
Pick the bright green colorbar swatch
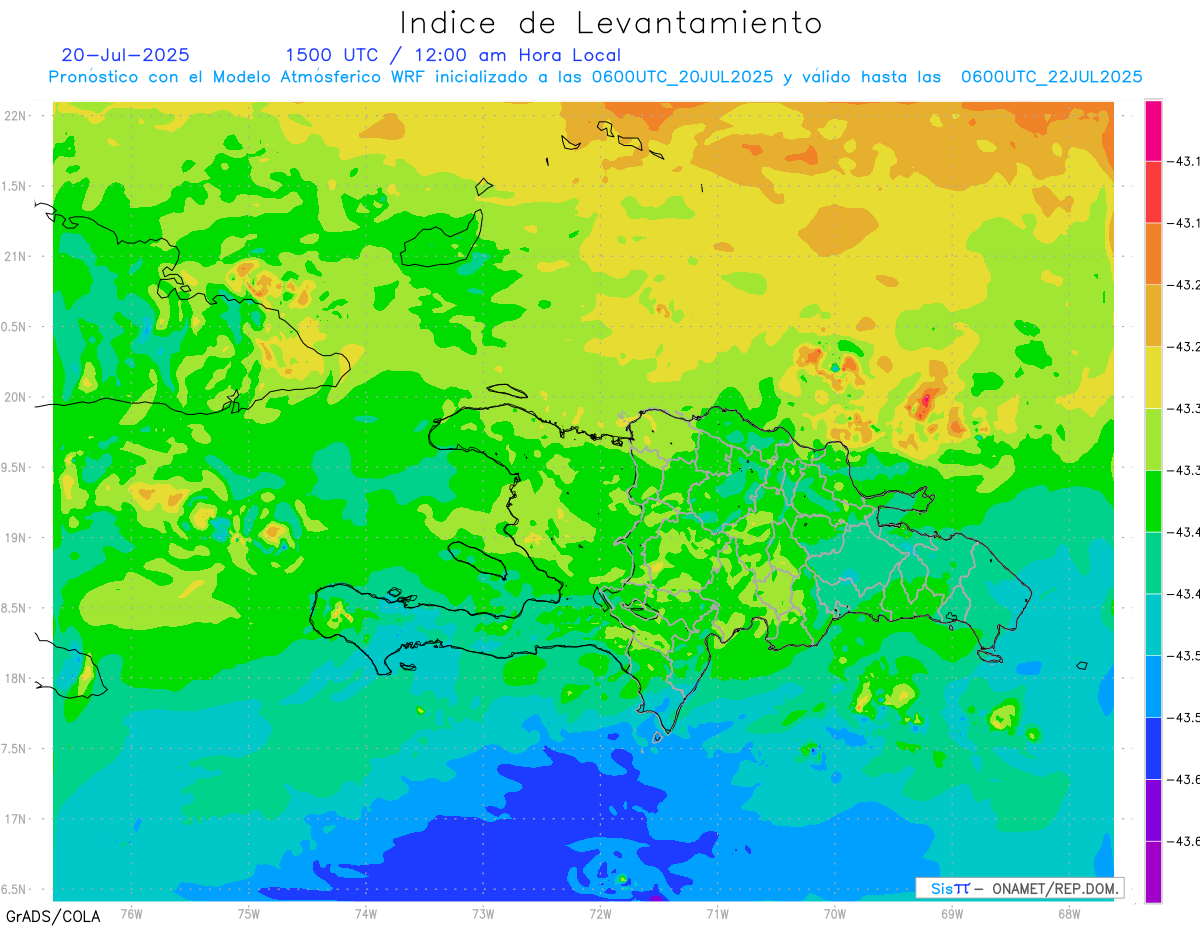(1153, 501)
